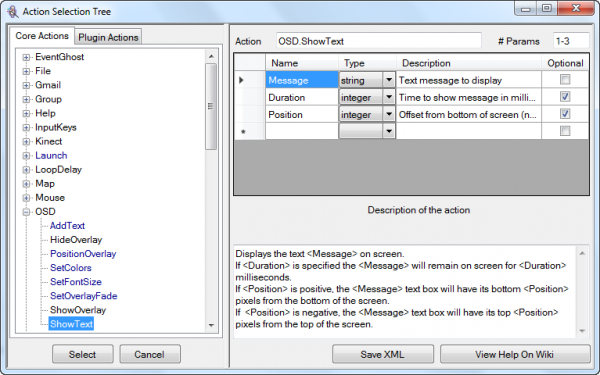Viewport: 600px width, 375px height.
Task: Select the EventGhost tree item label
Action: (59, 57)
